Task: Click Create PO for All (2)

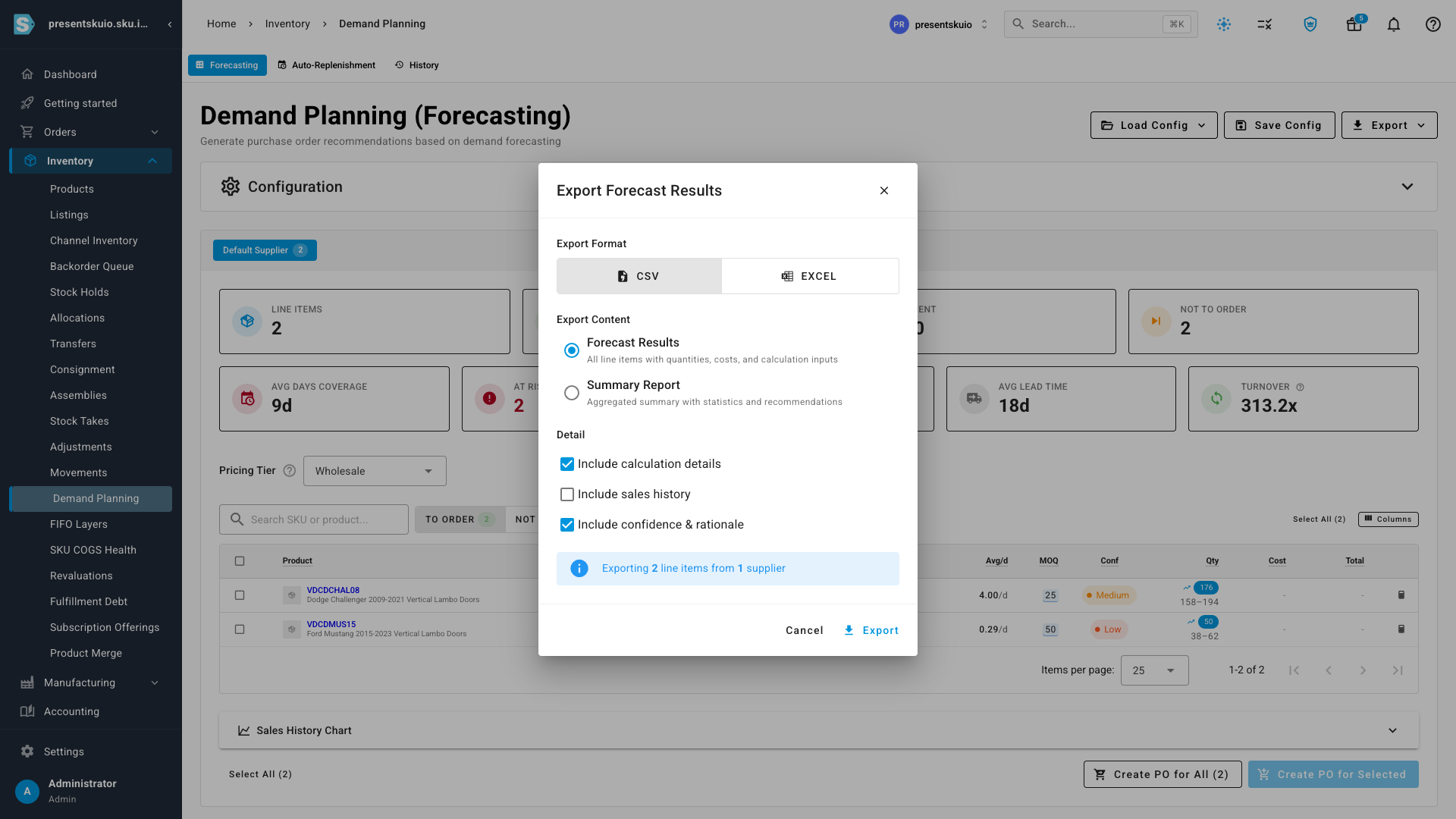Action: (x=1163, y=774)
